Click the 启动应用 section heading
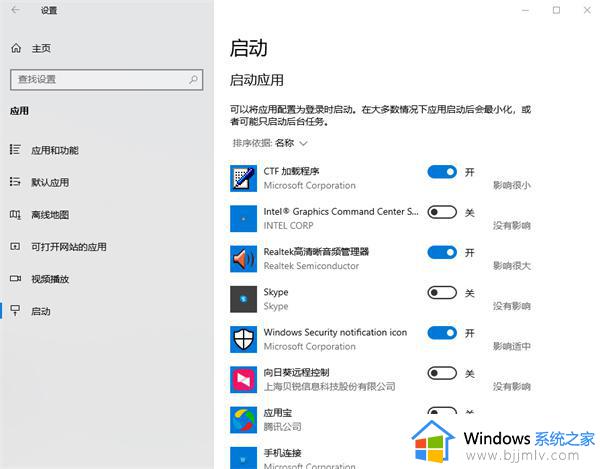The width and height of the screenshot is (600, 469). pyautogui.click(x=257, y=80)
